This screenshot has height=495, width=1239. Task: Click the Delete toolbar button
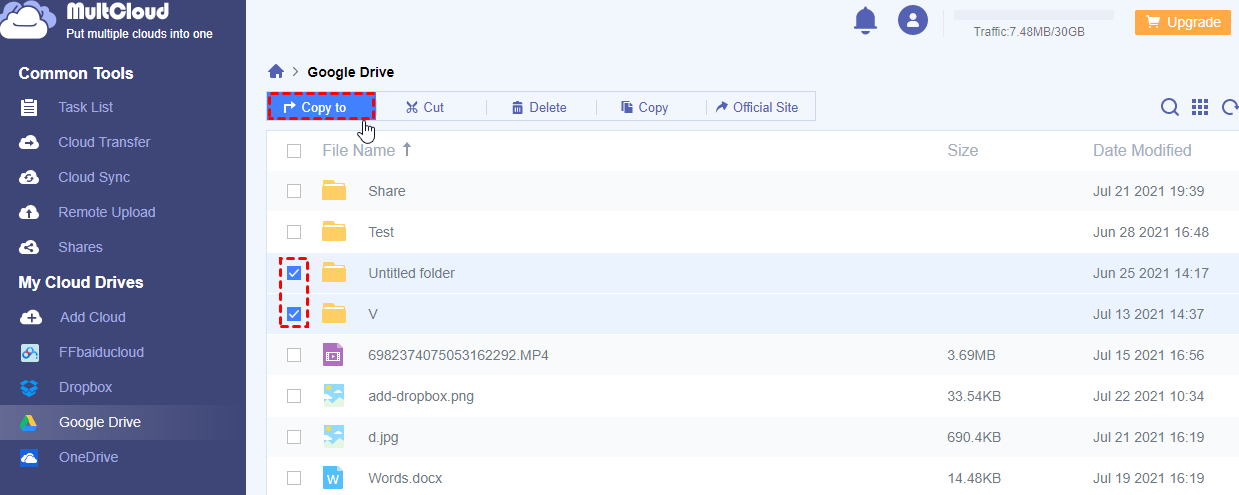click(539, 107)
